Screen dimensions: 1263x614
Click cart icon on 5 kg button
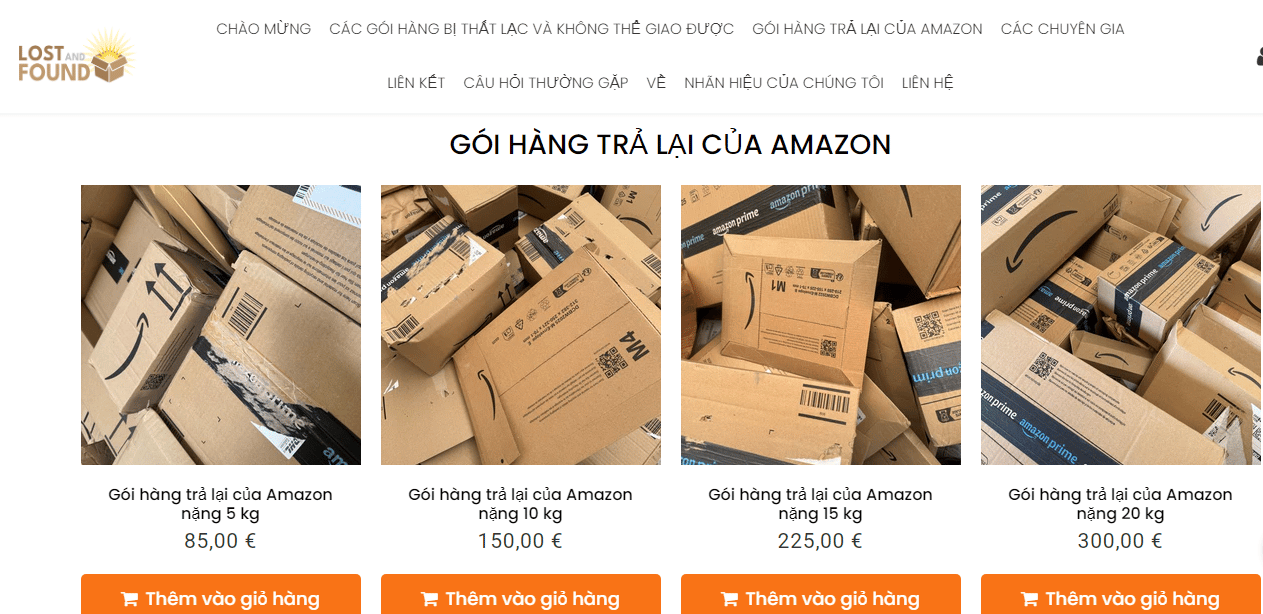(129, 599)
